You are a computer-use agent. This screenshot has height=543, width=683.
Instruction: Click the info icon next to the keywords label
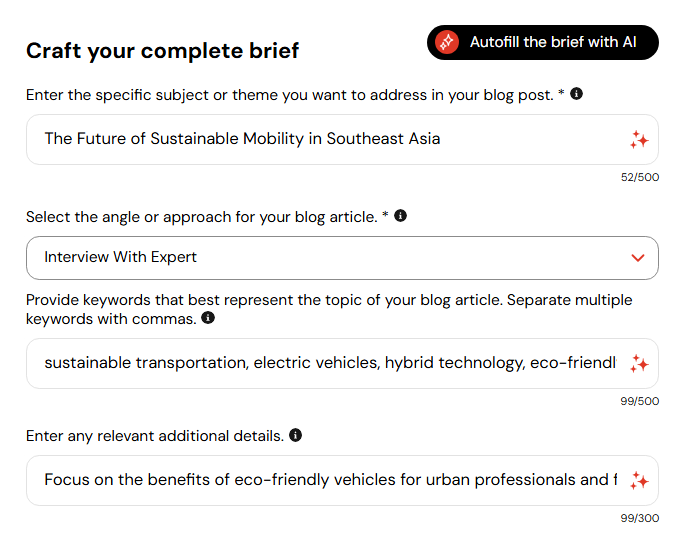click(x=208, y=318)
